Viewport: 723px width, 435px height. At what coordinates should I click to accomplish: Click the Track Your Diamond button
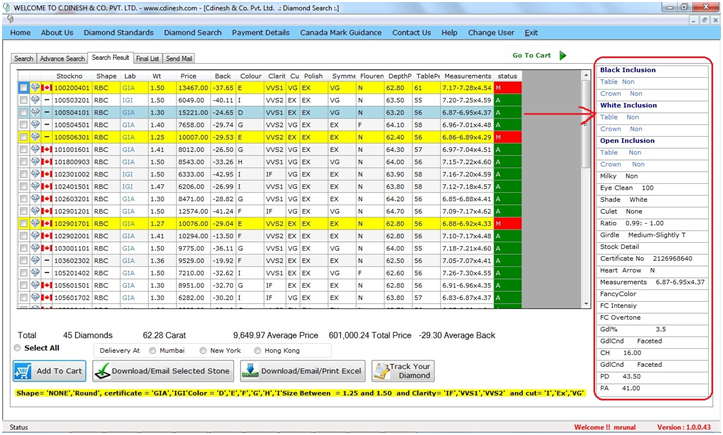tap(403, 371)
